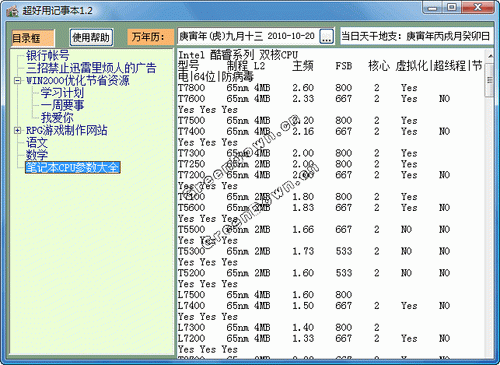Click the lunar date field 庚寅年九月十三
500x365 pixels.
coord(247,36)
